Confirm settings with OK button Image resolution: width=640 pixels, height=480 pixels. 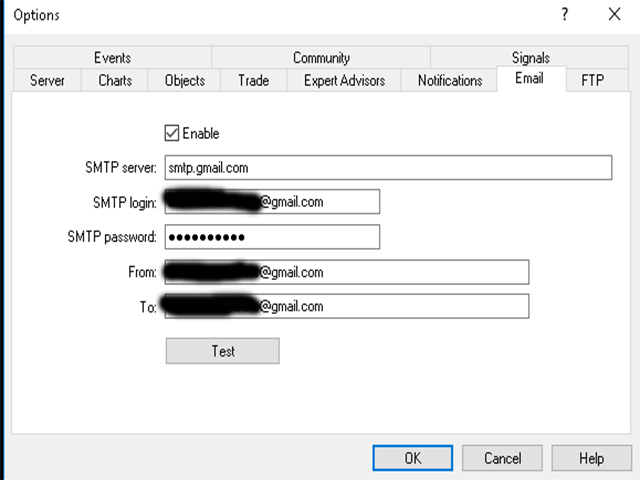click(x=412, y=459)
